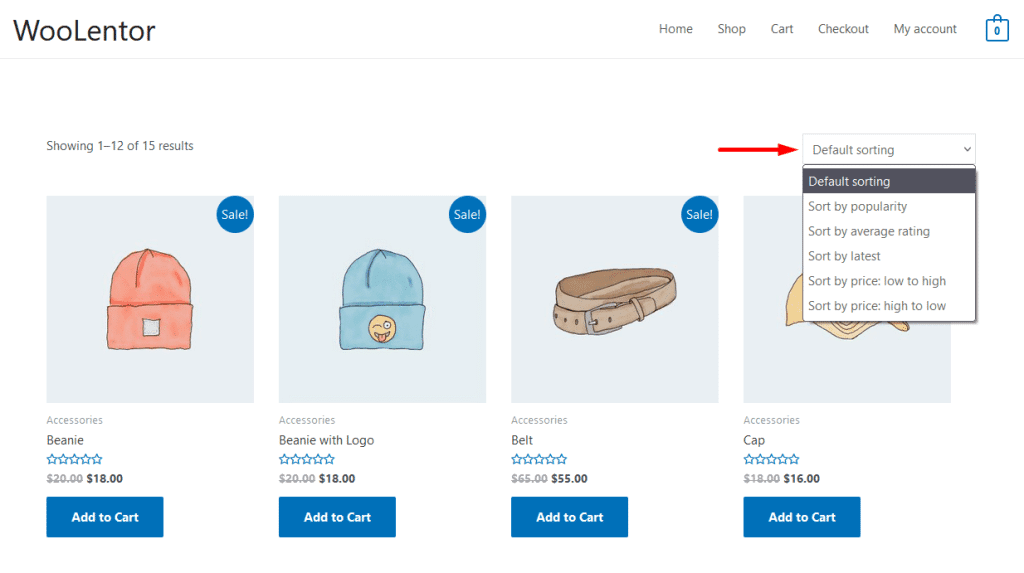Viewport: 1024px width, 573px height.
Task: Open the Default sorting dropdown
Action: [888, 150]
